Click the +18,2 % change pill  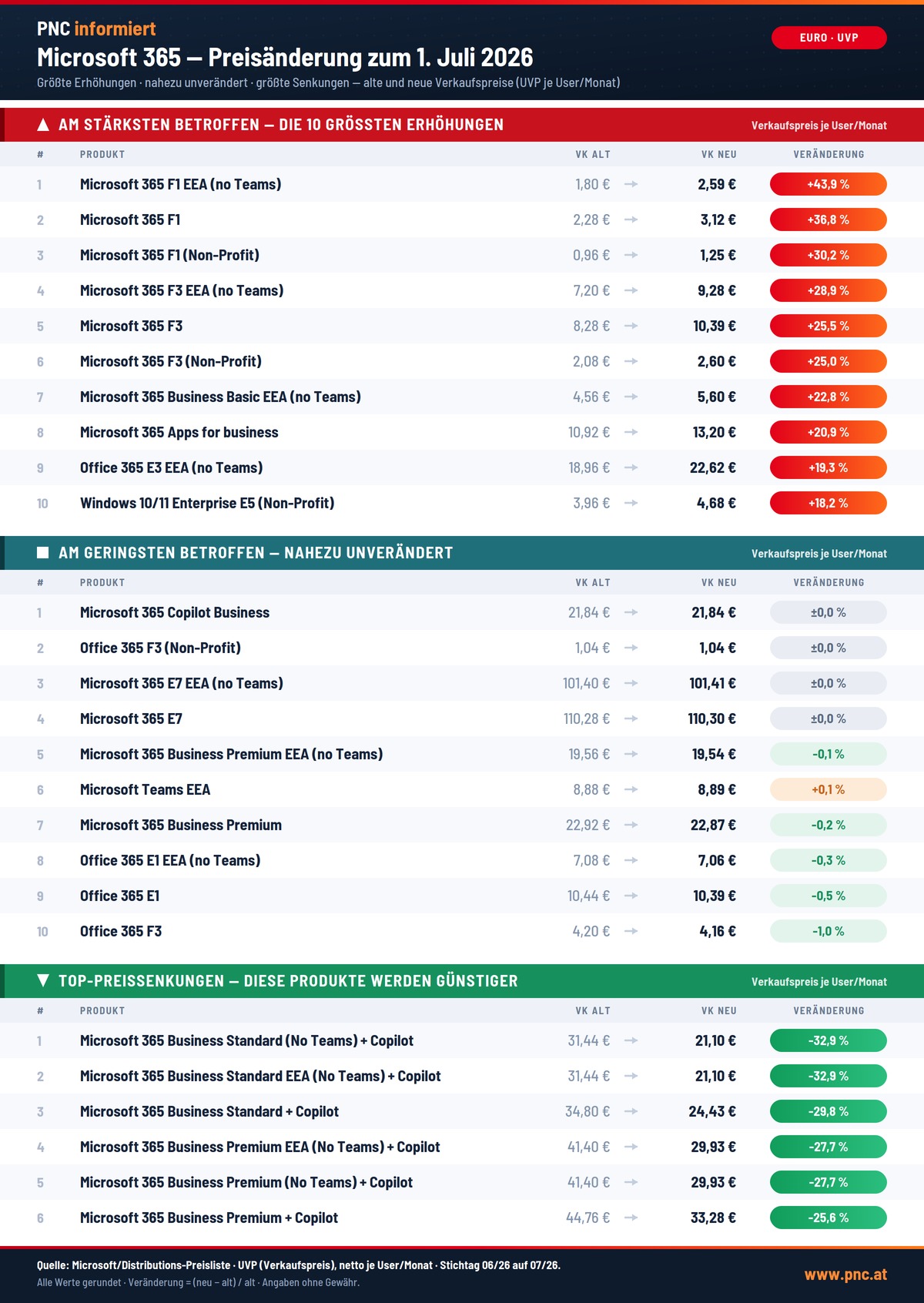coord(829,503)
